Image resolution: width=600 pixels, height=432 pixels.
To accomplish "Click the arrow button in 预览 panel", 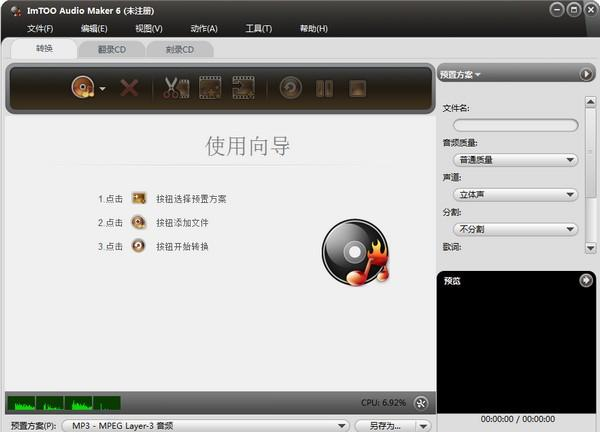I will (x=586, y=280).
